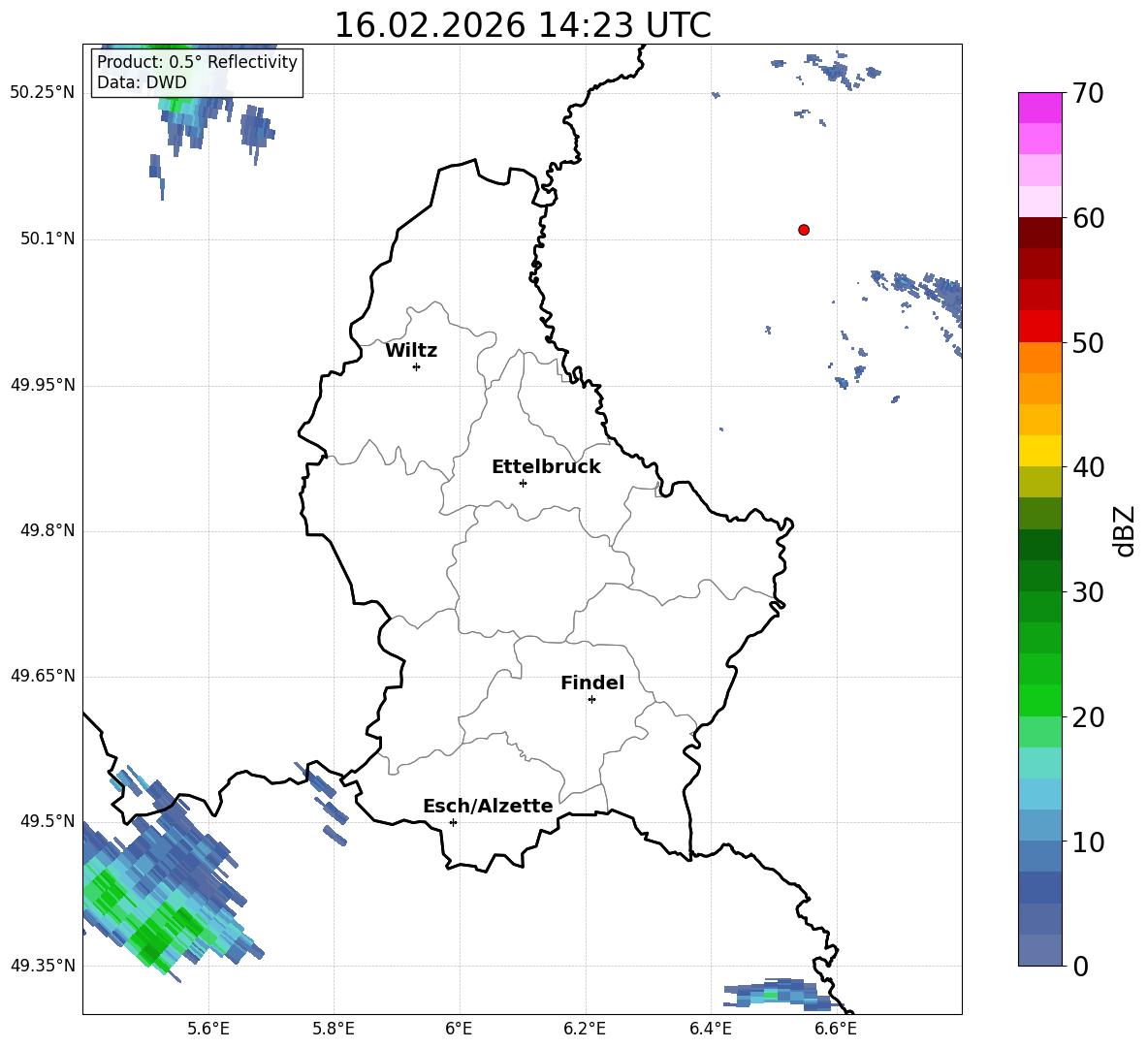Click the Ettelbruck station cross marker
Viewport: 1148px width, 1048px height.
click(x=523, y=483)
